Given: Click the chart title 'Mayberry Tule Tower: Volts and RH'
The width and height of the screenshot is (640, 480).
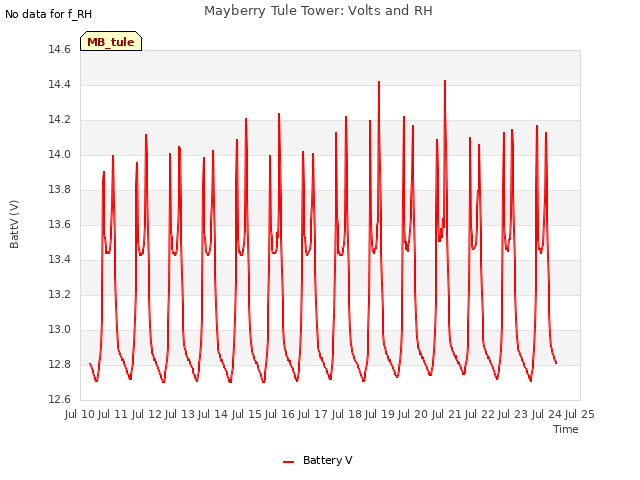Looking at the screenshot, I should tap(318, 11).
